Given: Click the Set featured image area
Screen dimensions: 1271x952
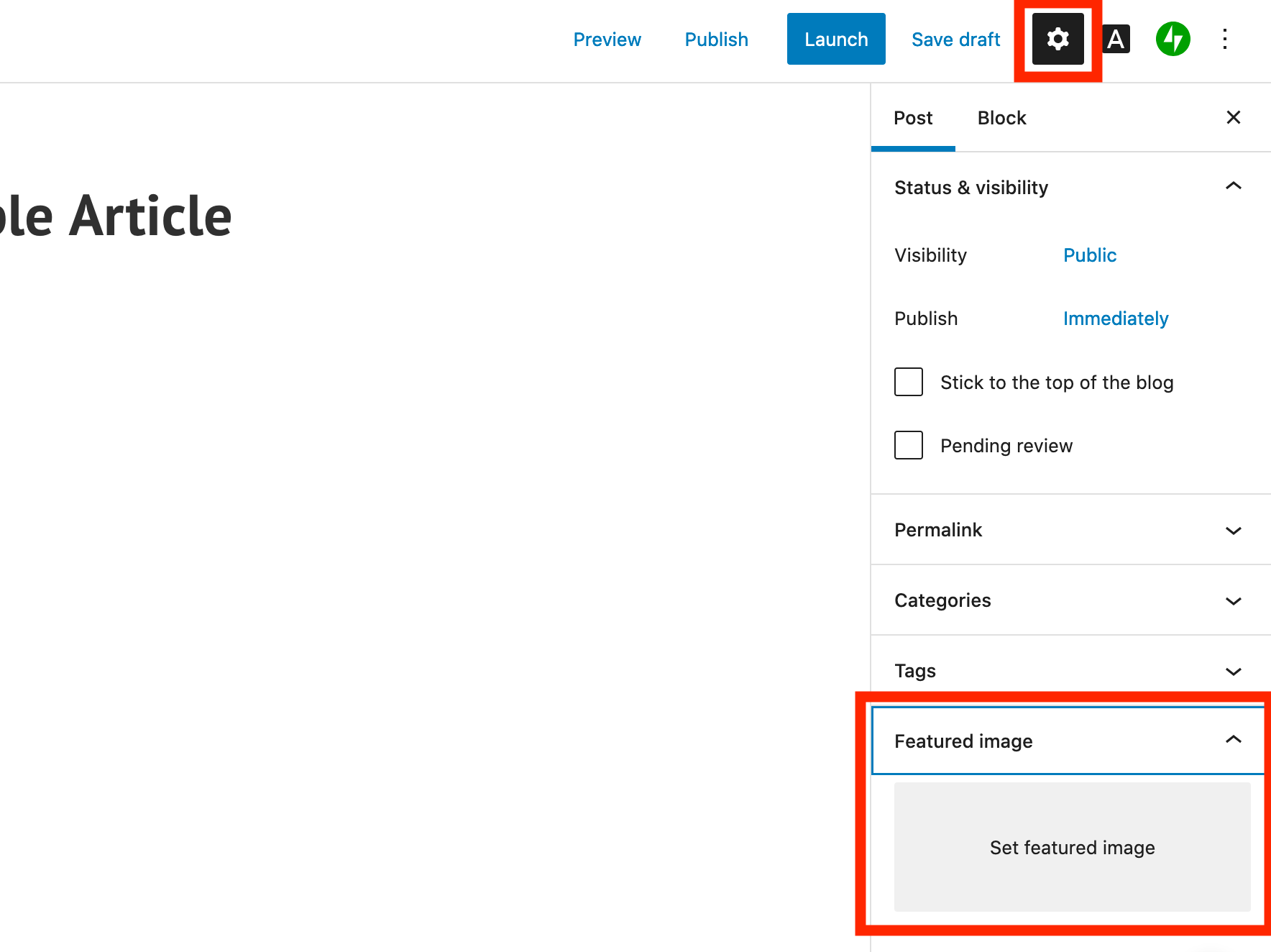Looking at the screenshot, I should pyautogui.click(x=1072, y=847).
